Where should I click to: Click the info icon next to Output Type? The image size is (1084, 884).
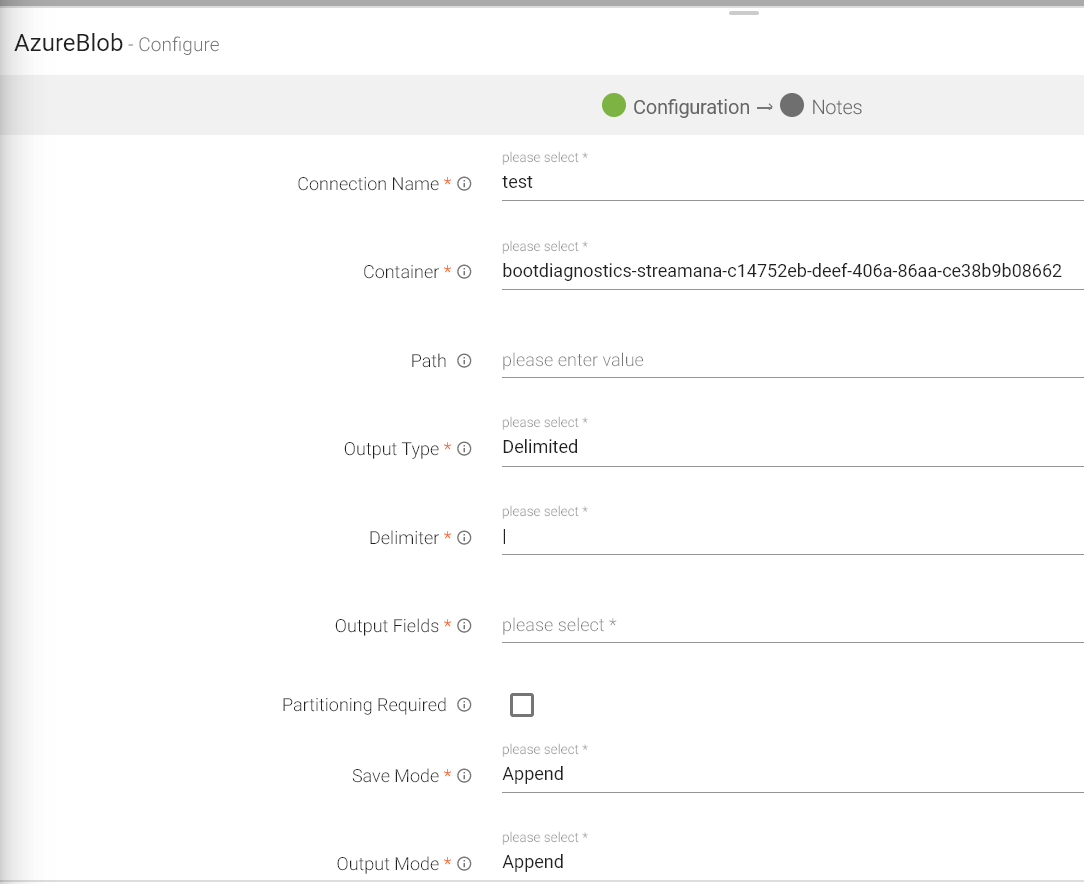pyautogui.click(x=464, y=449)
